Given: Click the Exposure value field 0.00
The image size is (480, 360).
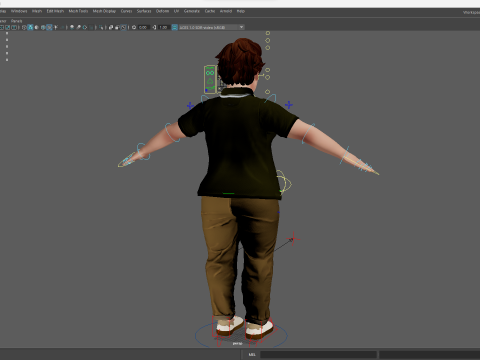Looking at the screenshot, I should coord(143,27).
